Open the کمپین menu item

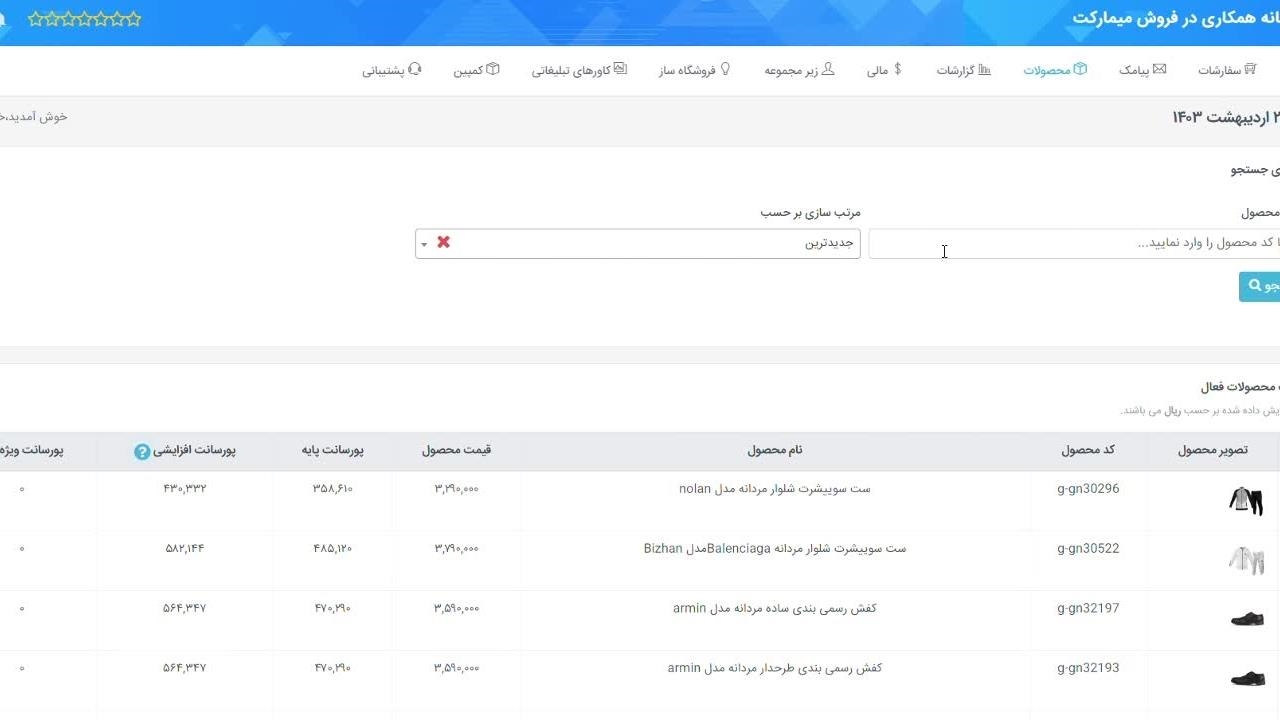(x=476, y=71)
